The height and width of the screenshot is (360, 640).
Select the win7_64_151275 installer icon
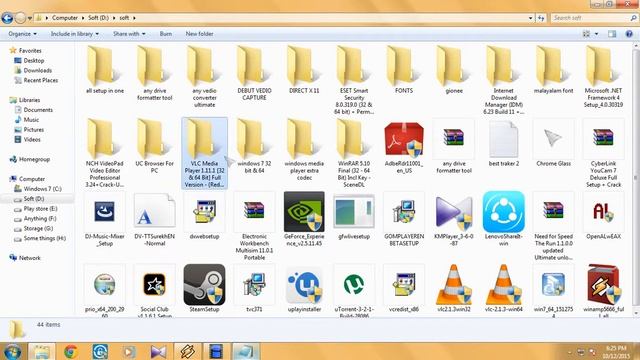click(553, 284)
